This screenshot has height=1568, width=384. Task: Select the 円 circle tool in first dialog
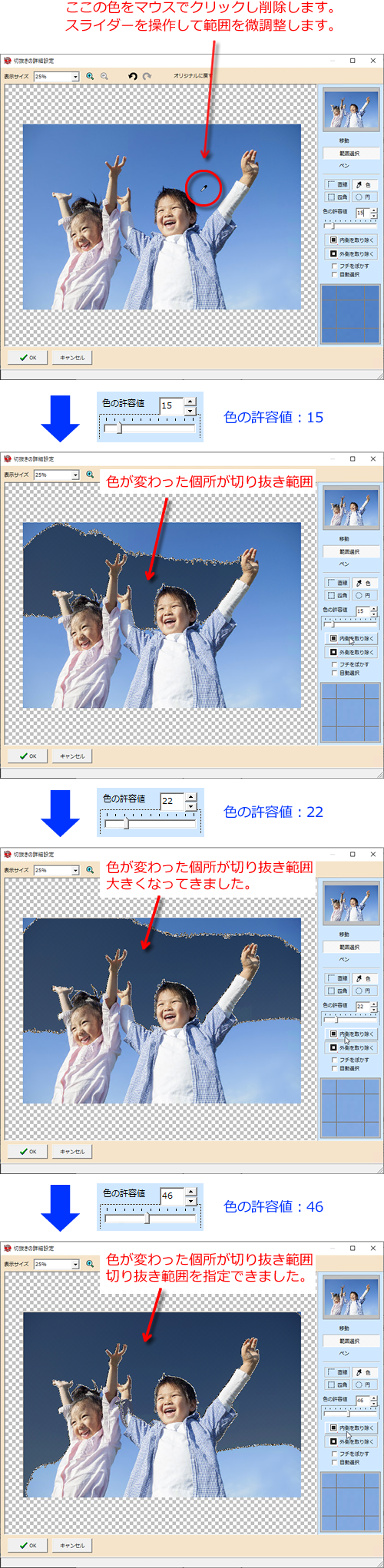point(364,197)
